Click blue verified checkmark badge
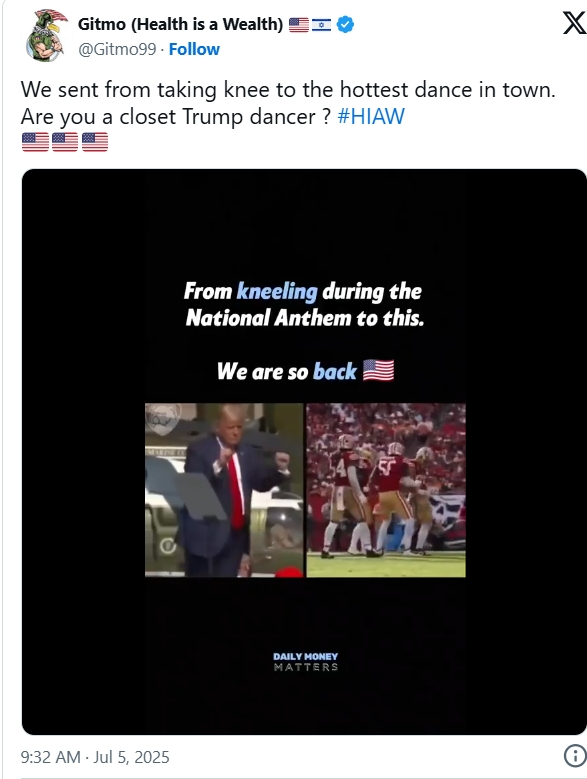This screenshot has height=779, width=587. [345, 24]
